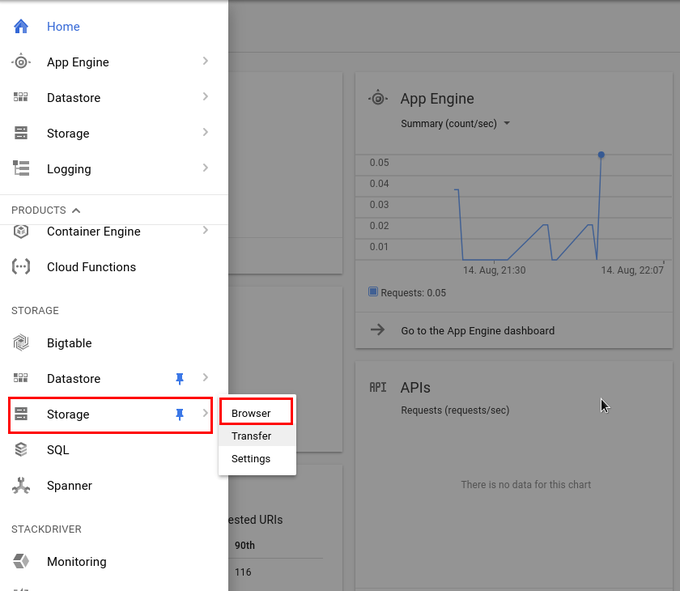This screenshot has height=591, width=680.
Task: Expand Datastore chevron in STORAGE section
Action: (205, 378)
